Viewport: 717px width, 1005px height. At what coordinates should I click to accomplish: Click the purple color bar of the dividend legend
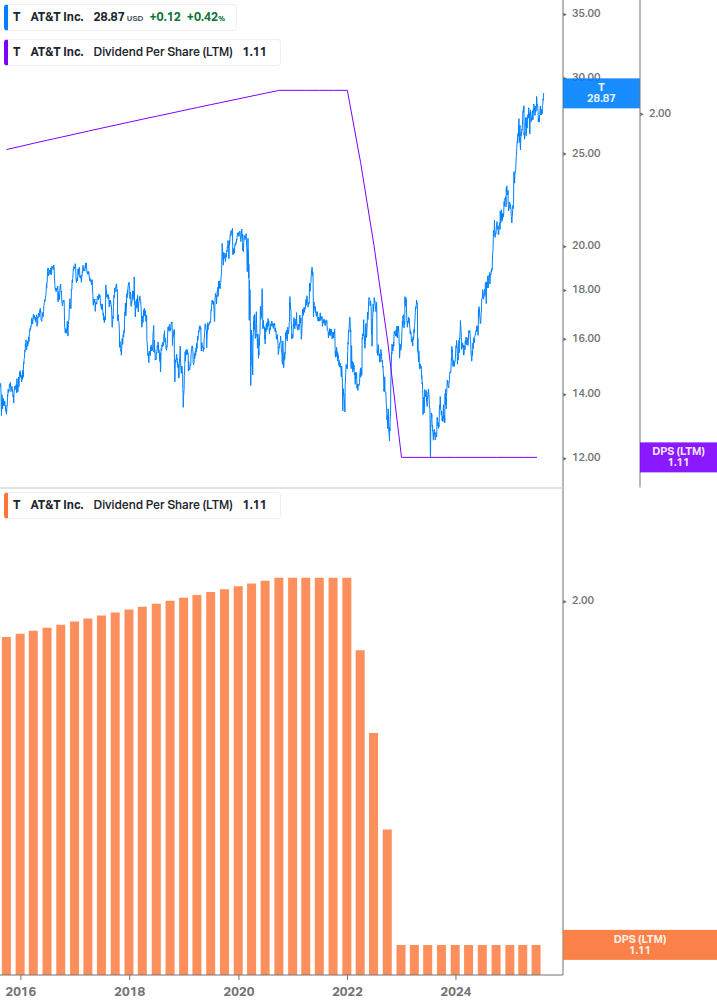[x=6, y=53]
